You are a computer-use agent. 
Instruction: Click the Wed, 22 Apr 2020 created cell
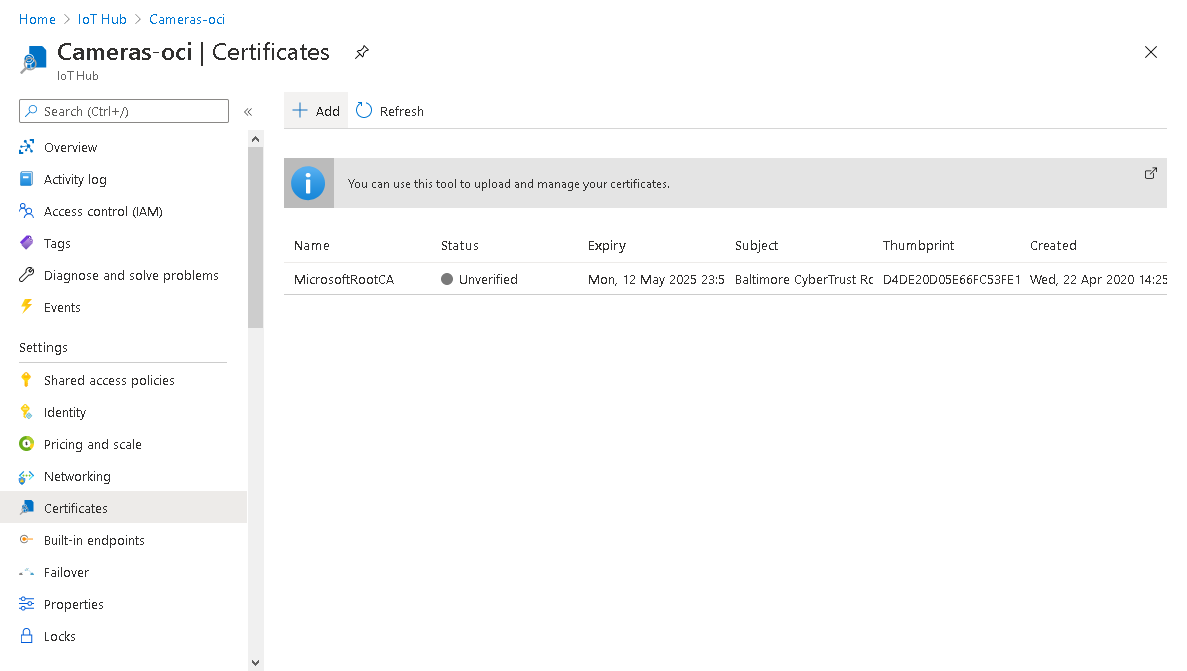point(1098,279)
